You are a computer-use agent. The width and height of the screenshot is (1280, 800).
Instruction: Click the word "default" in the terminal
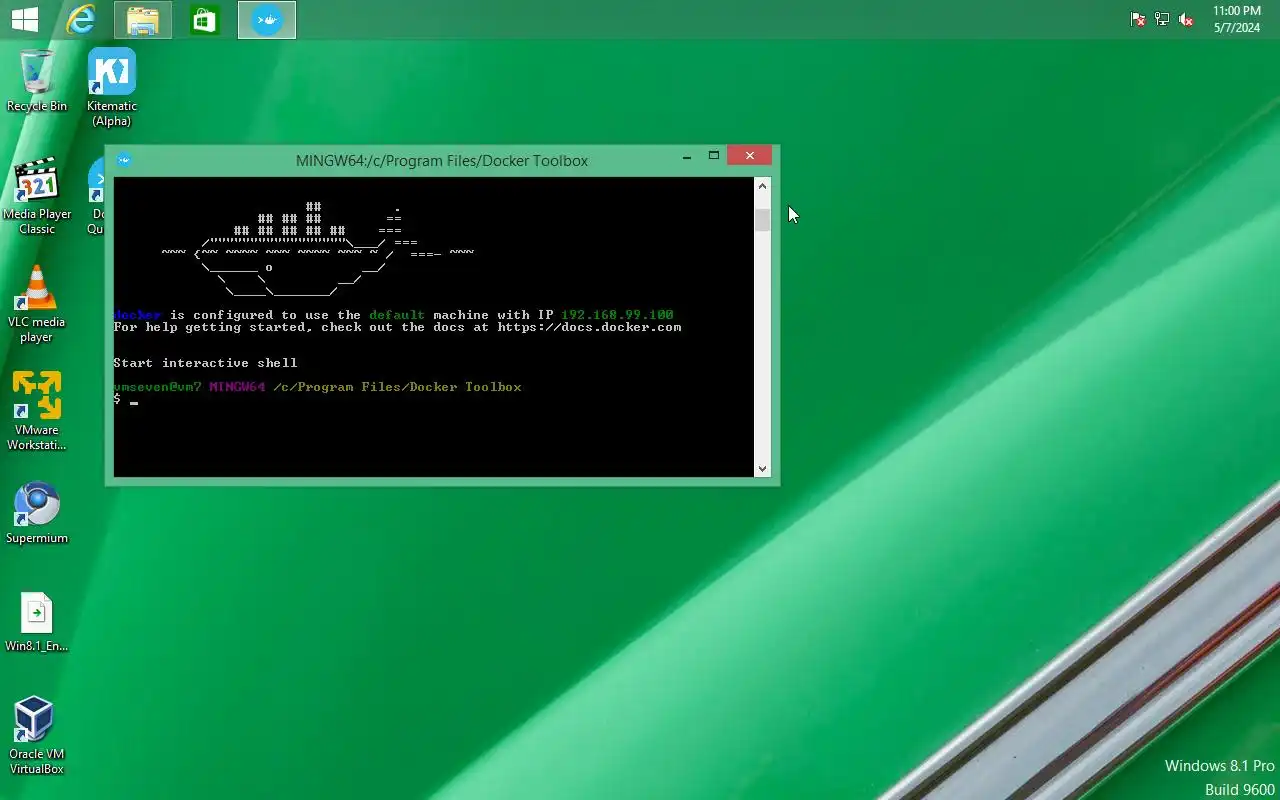tap(397, 315)
